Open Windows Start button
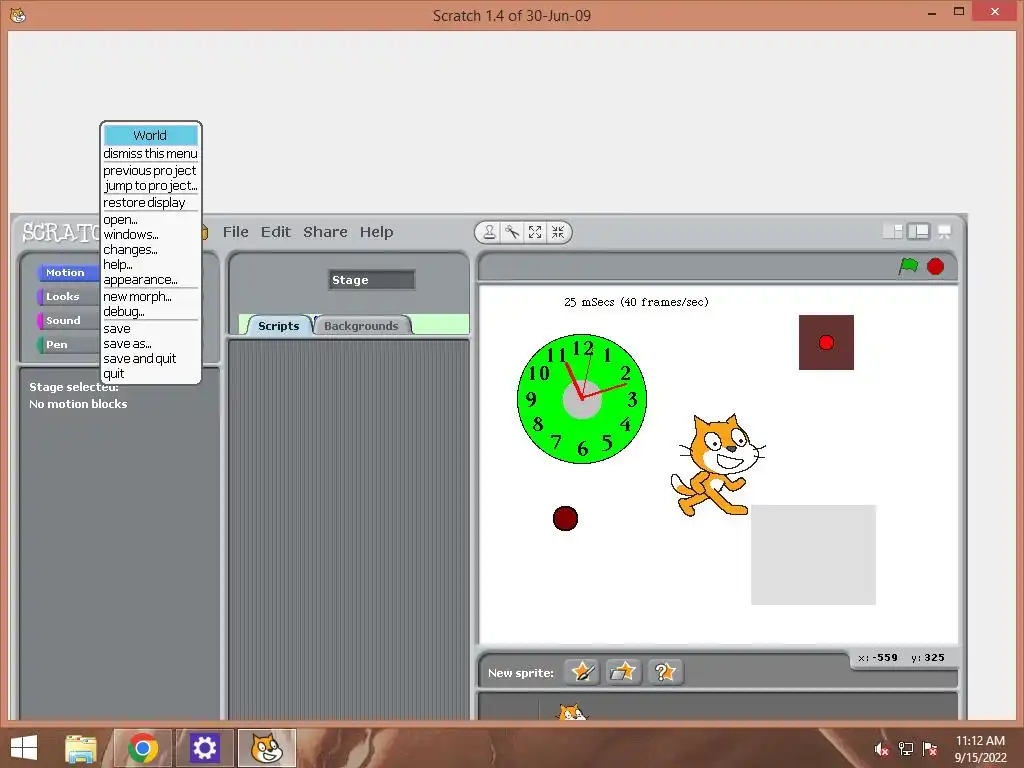 (24, 748)
